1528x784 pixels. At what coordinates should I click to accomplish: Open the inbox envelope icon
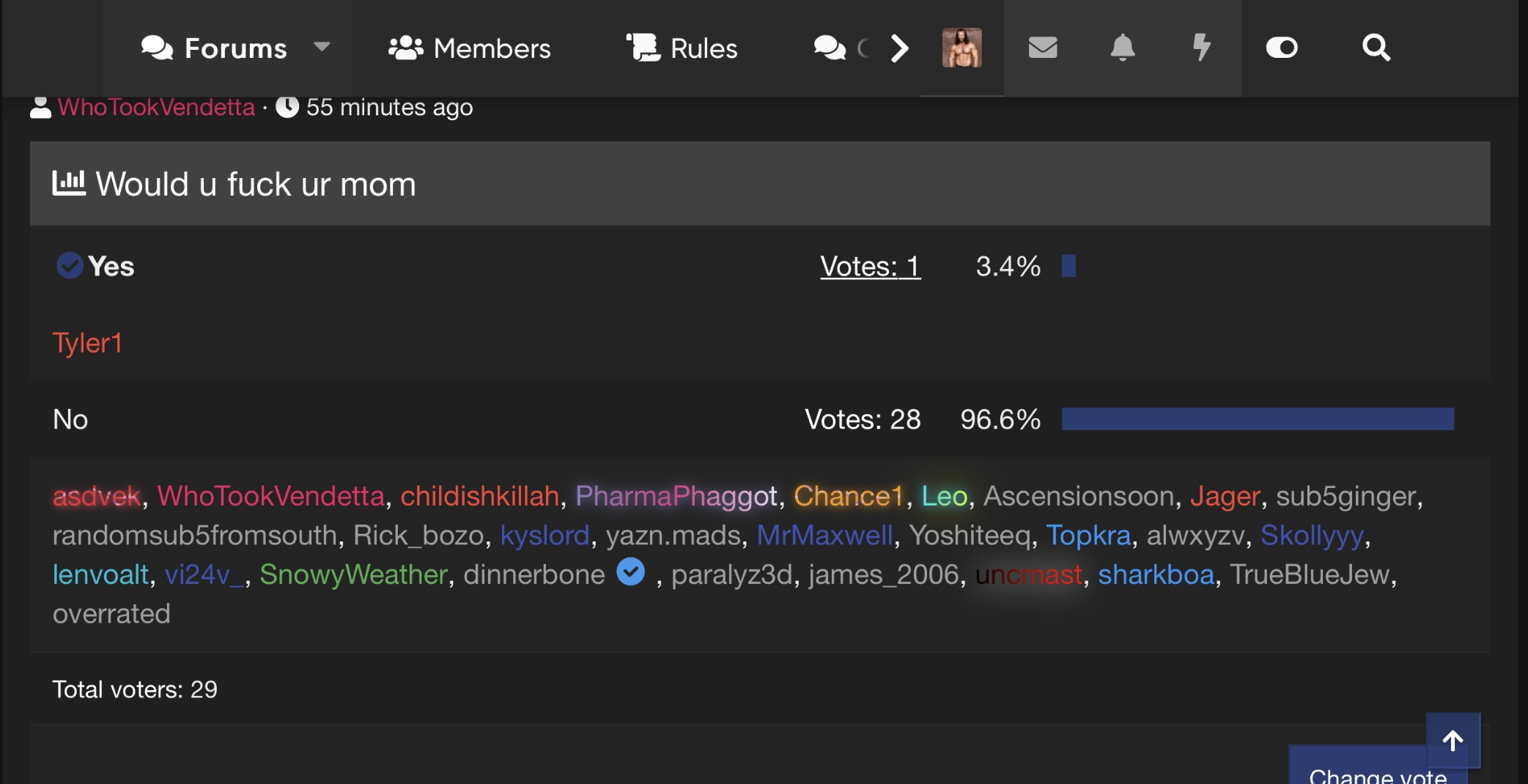click(x=1042, y=48)
